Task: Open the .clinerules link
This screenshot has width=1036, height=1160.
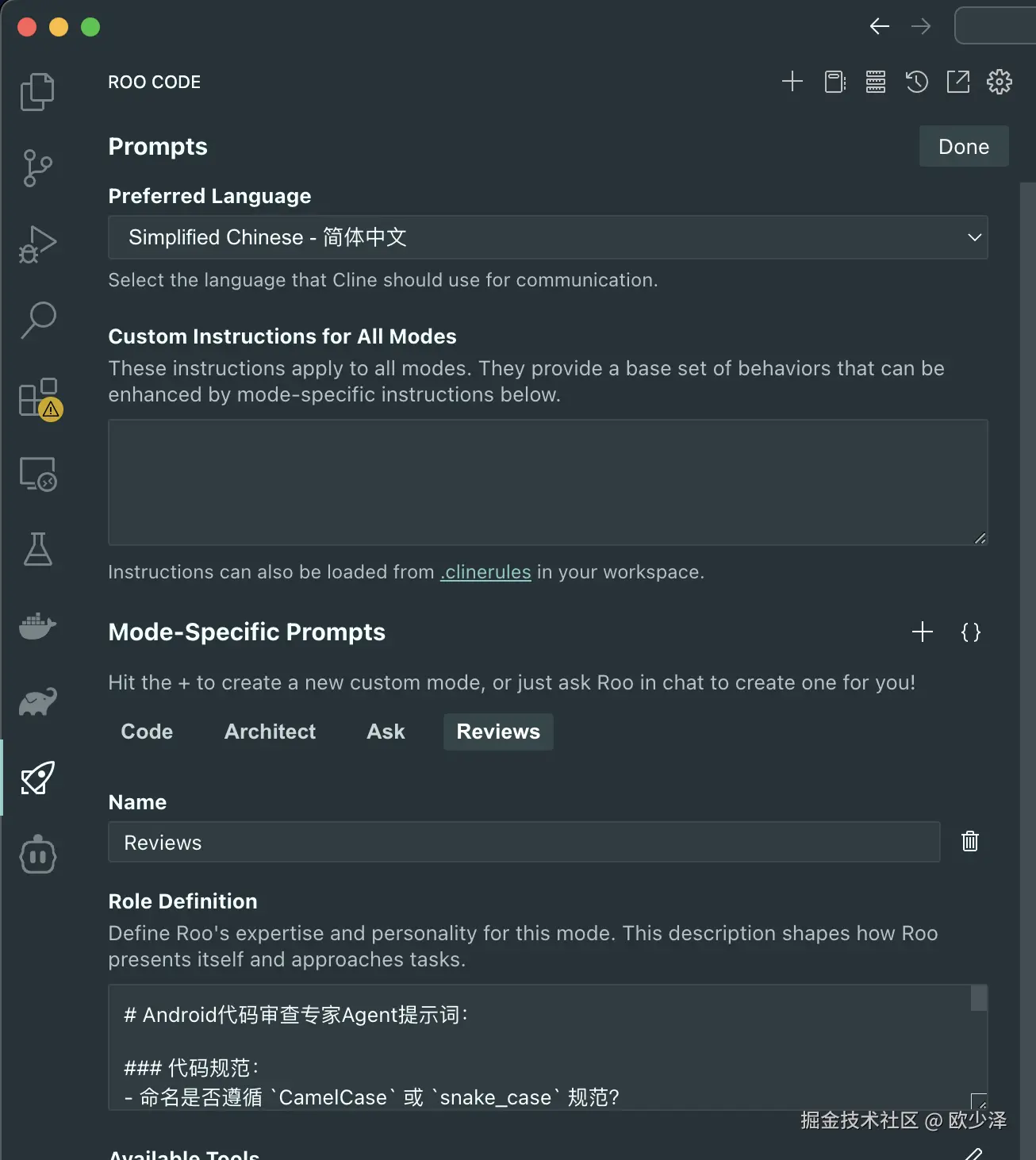Action: [x=485, y=572]
